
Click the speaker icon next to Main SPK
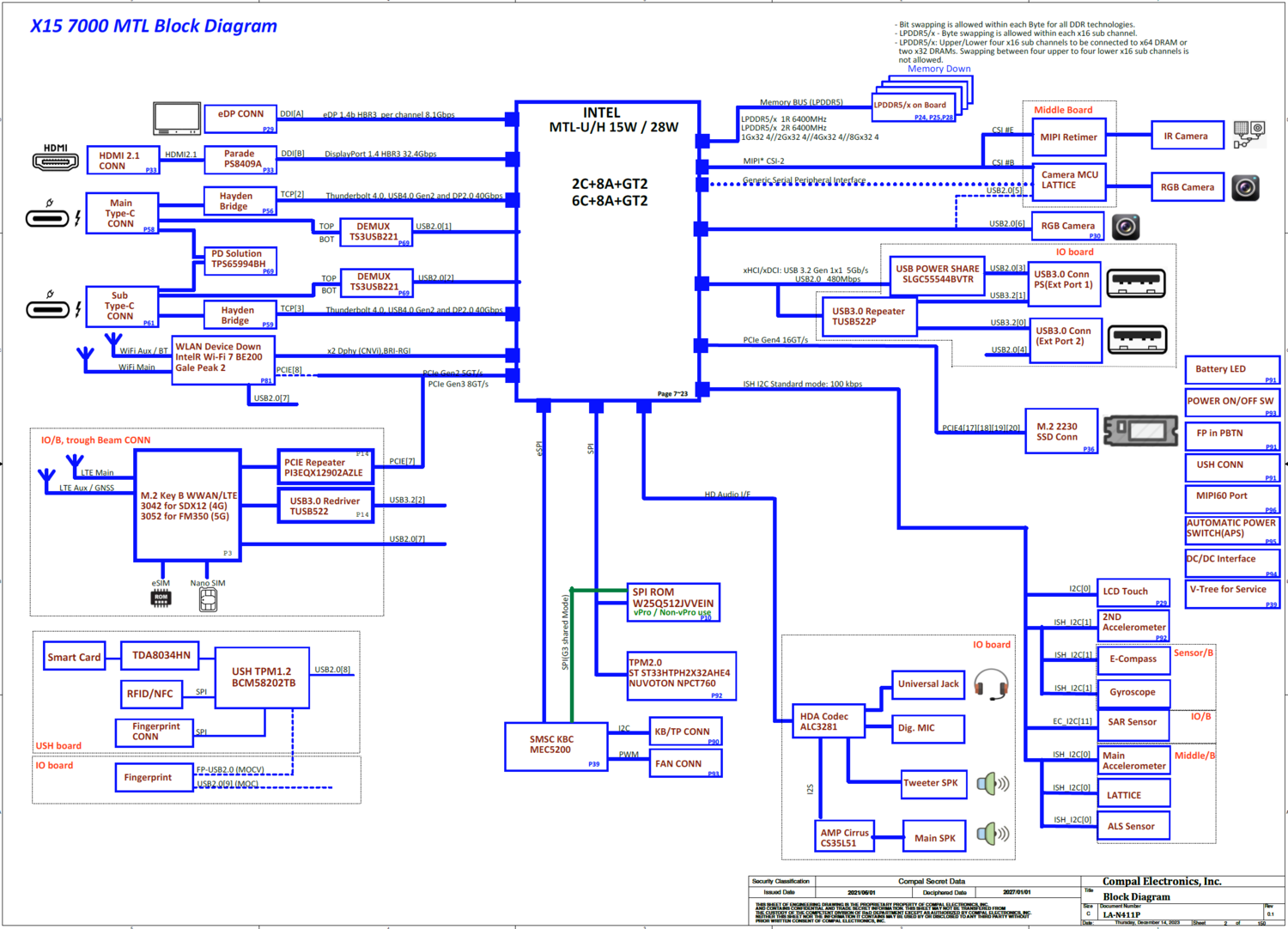click(993, 834)
